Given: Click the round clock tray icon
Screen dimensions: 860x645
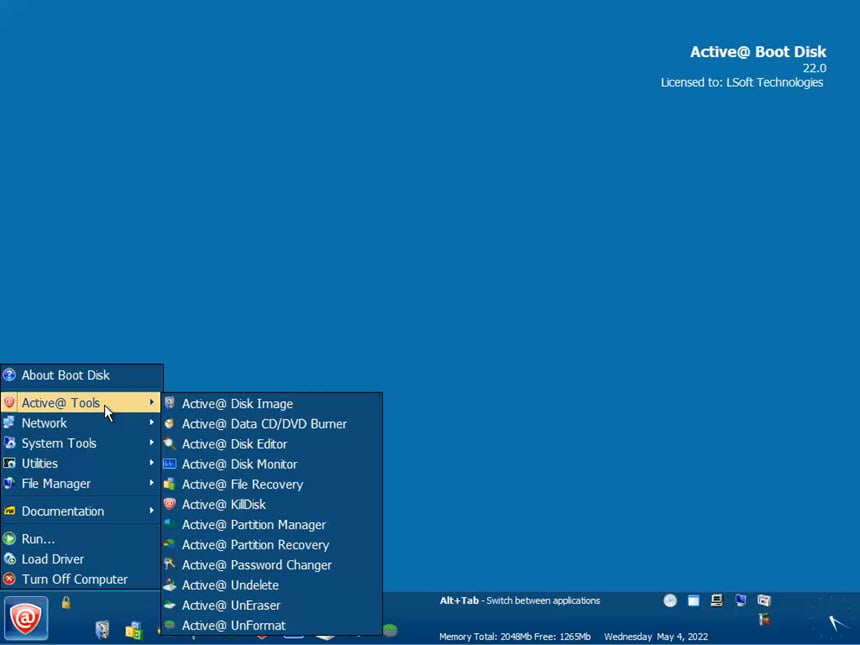Looking at the screenshot, I should pos(670,601).
